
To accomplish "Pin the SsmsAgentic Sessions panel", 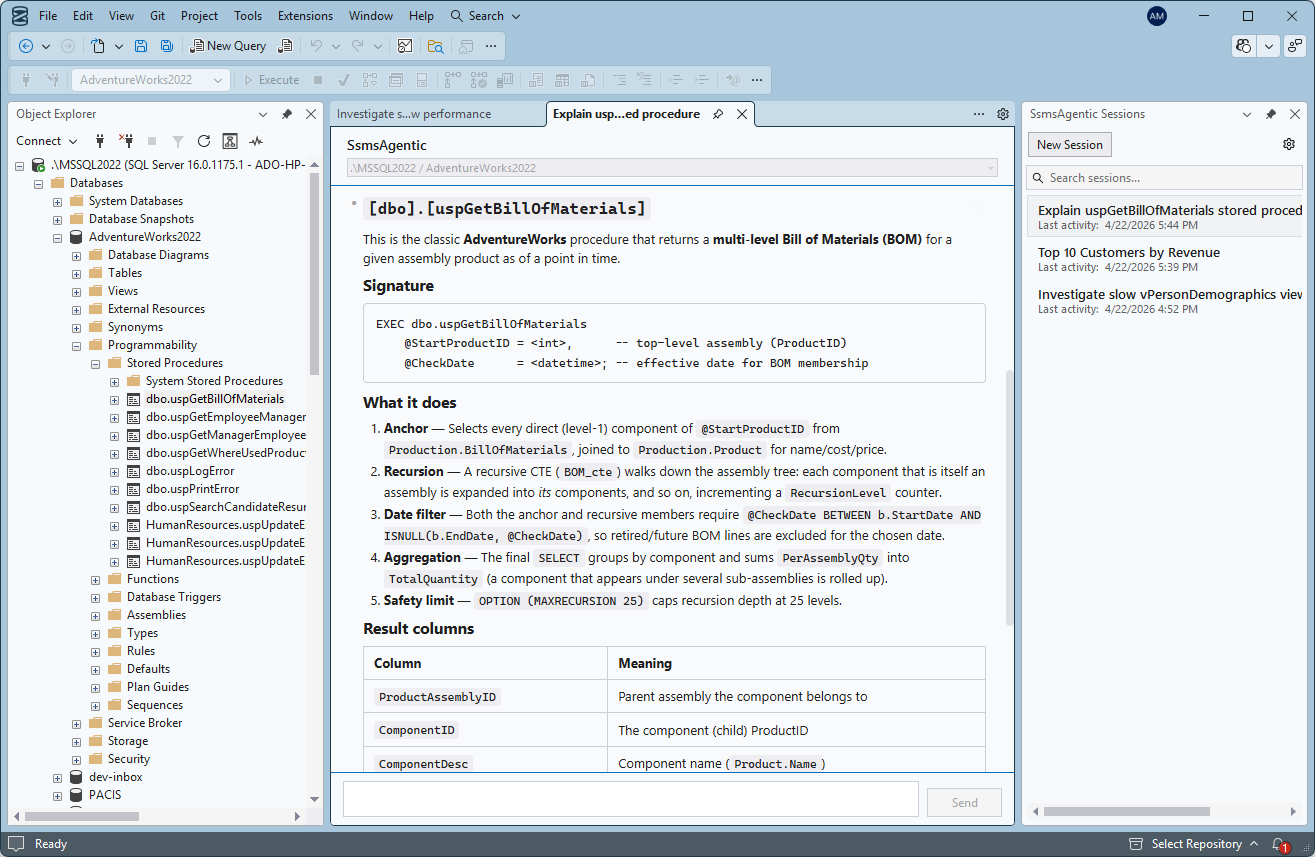I will [1271, 113].
